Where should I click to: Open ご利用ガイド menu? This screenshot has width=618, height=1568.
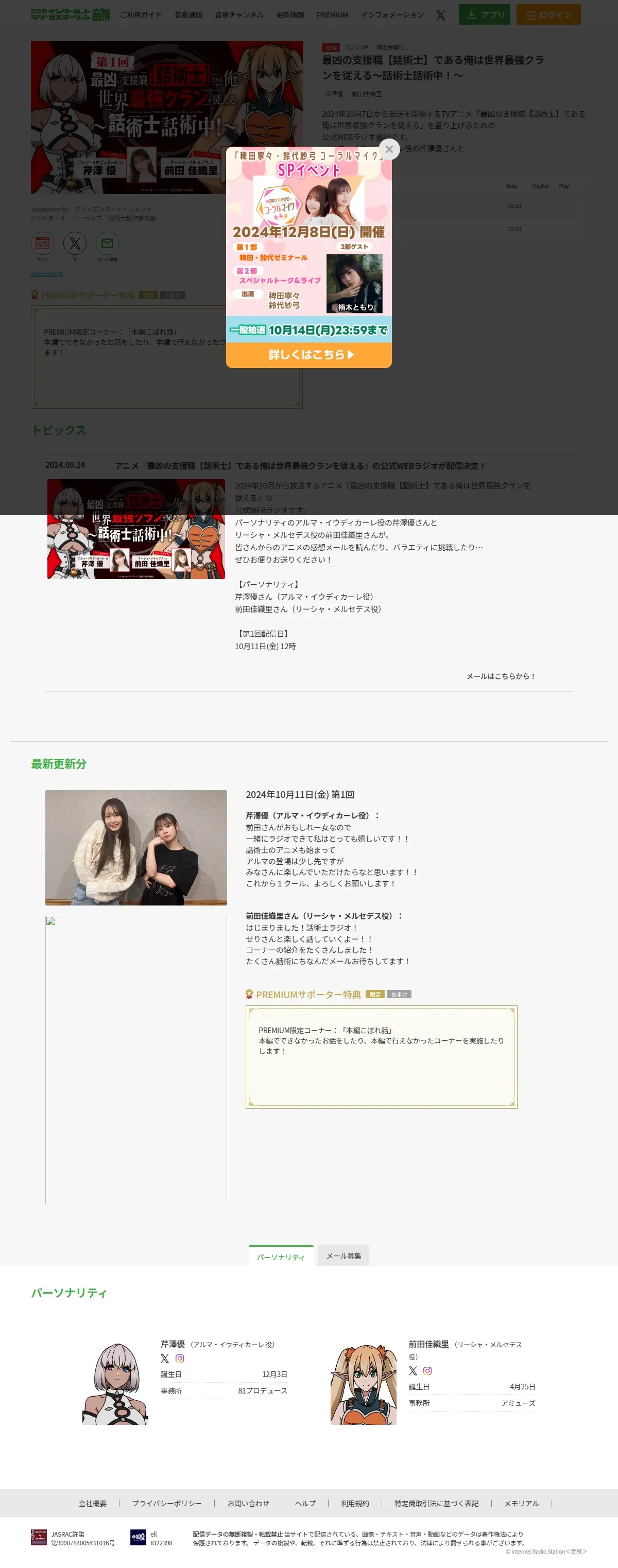coord(141,15)
